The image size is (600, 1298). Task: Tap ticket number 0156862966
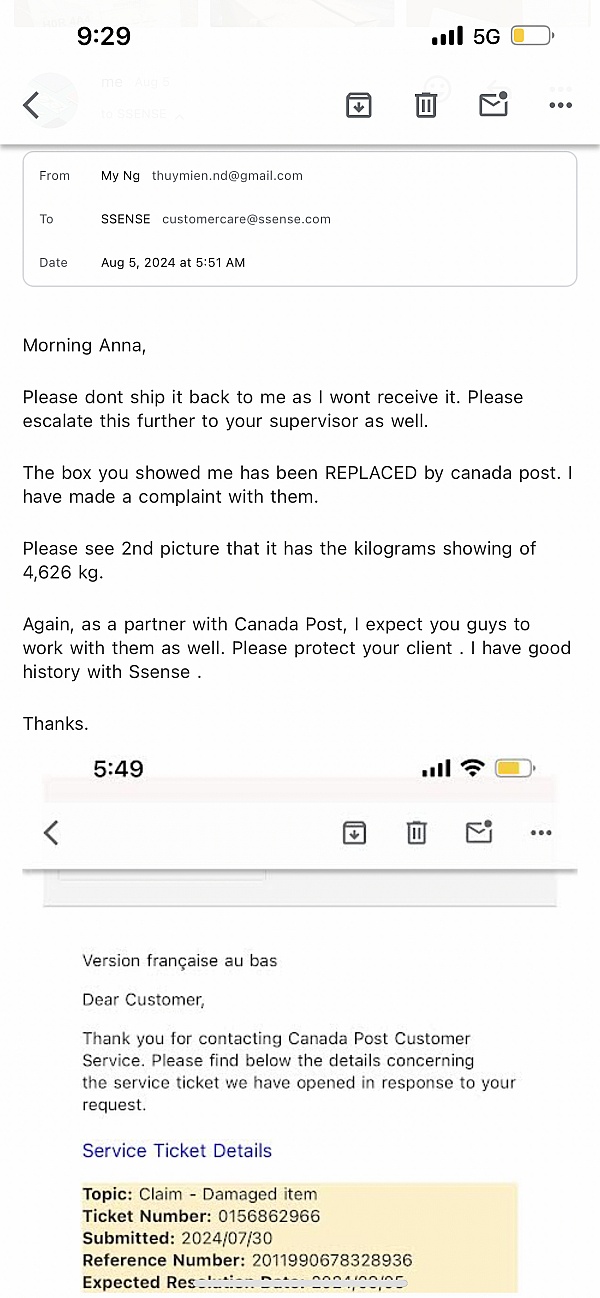(x=267, y=1216)
